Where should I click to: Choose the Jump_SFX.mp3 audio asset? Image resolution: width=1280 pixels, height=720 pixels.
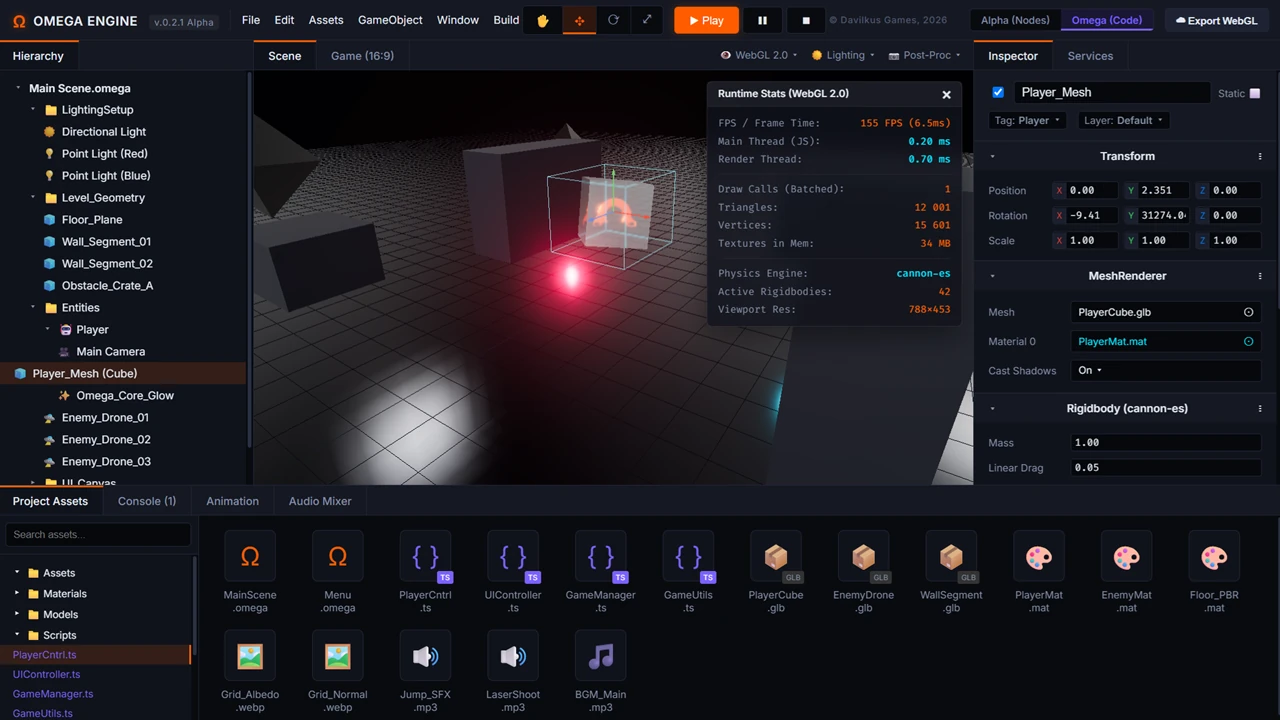point(425,656)
